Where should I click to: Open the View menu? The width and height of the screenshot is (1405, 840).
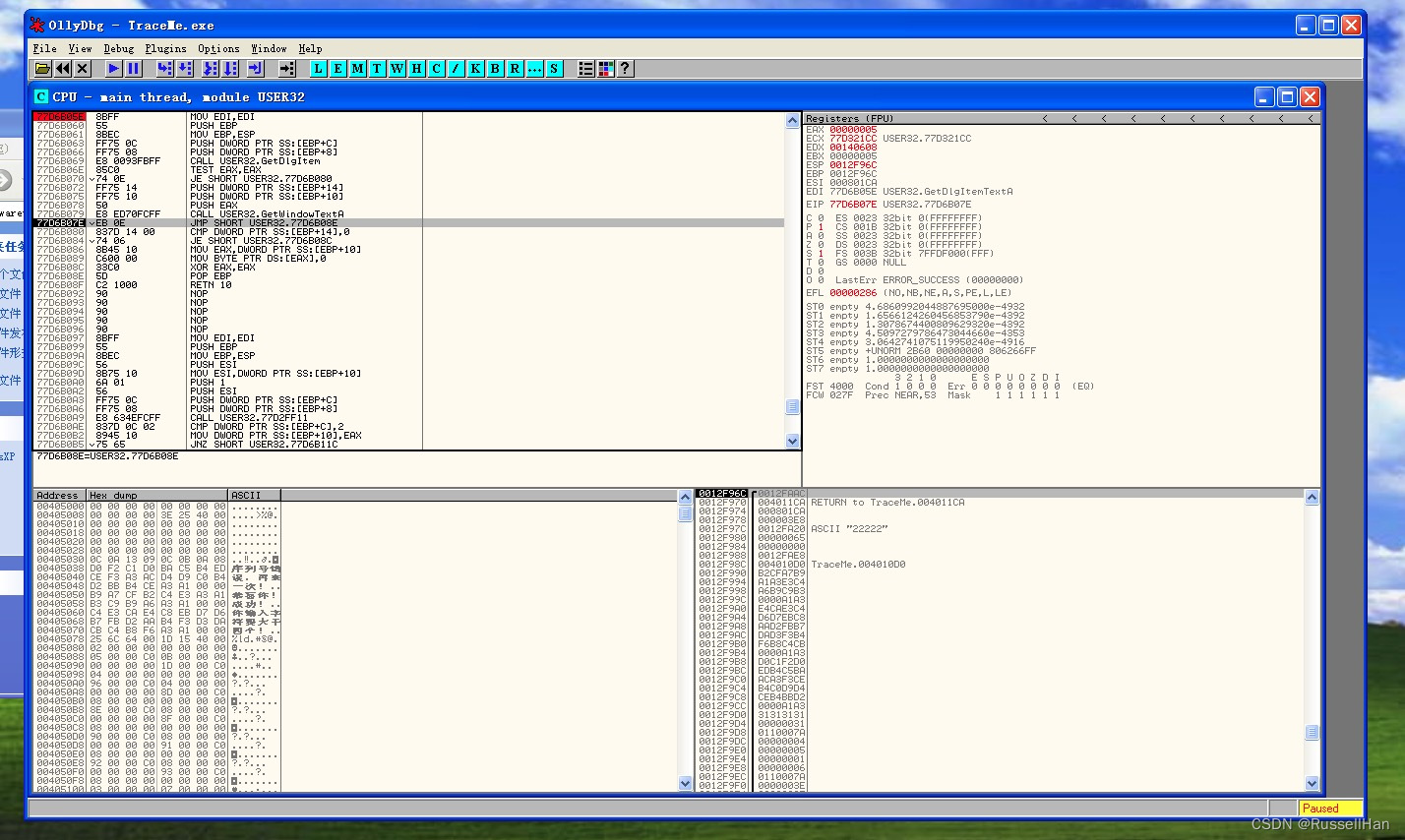pyautogui.click(x=80, y=48)
